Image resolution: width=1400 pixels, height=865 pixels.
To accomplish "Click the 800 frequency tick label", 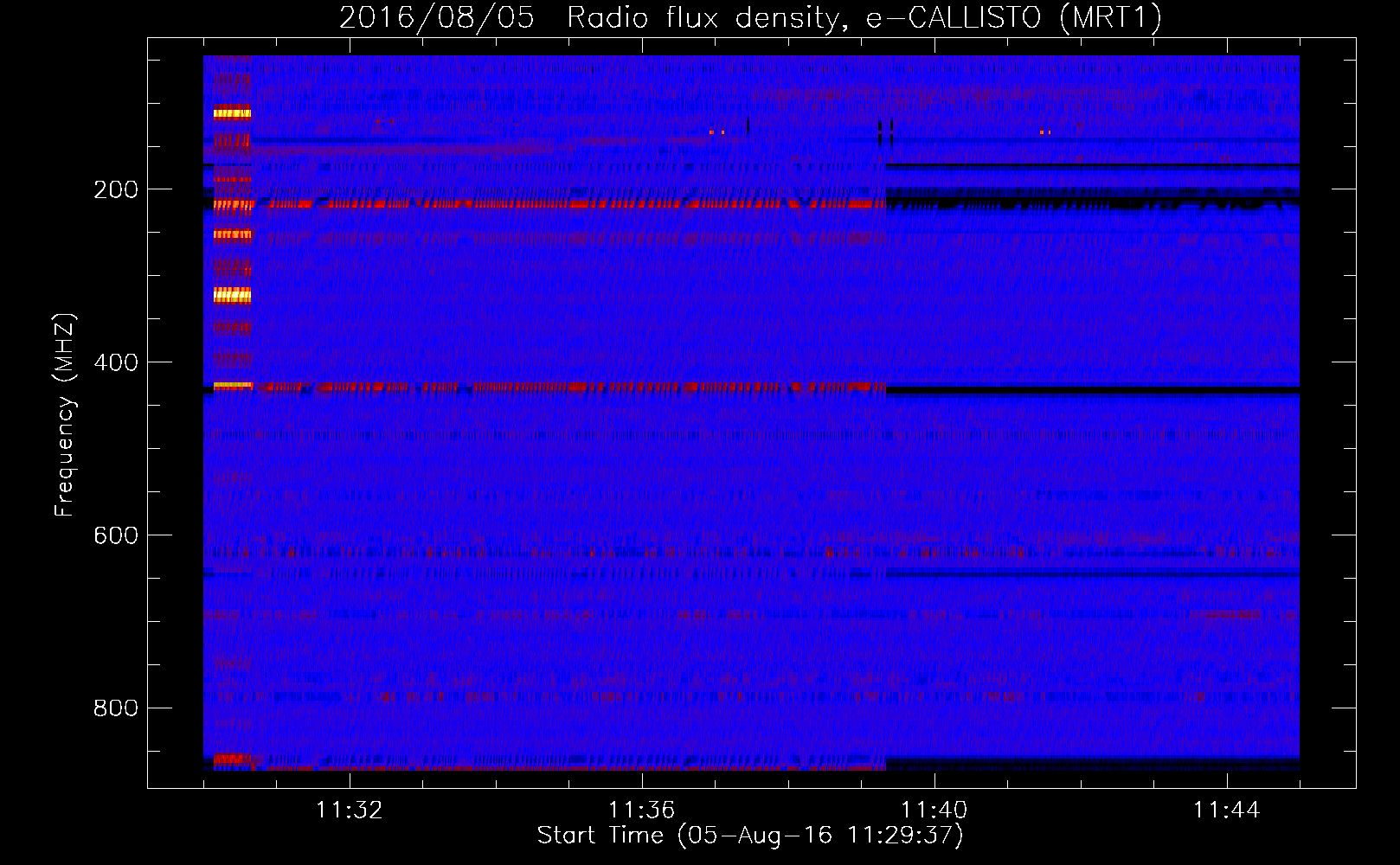I will coord(115,708).
